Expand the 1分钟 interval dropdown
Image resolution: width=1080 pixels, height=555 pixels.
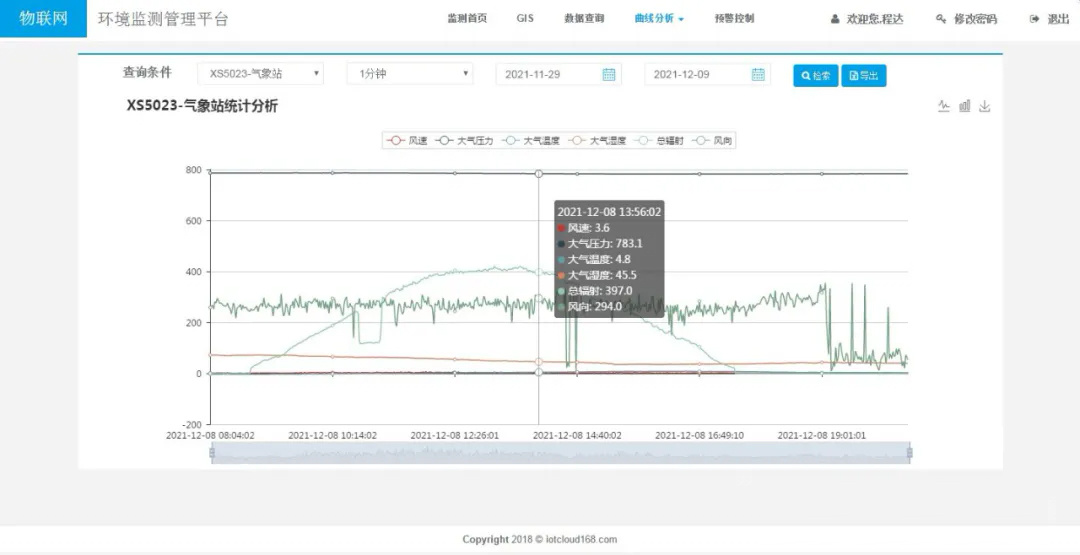(409, 74)
